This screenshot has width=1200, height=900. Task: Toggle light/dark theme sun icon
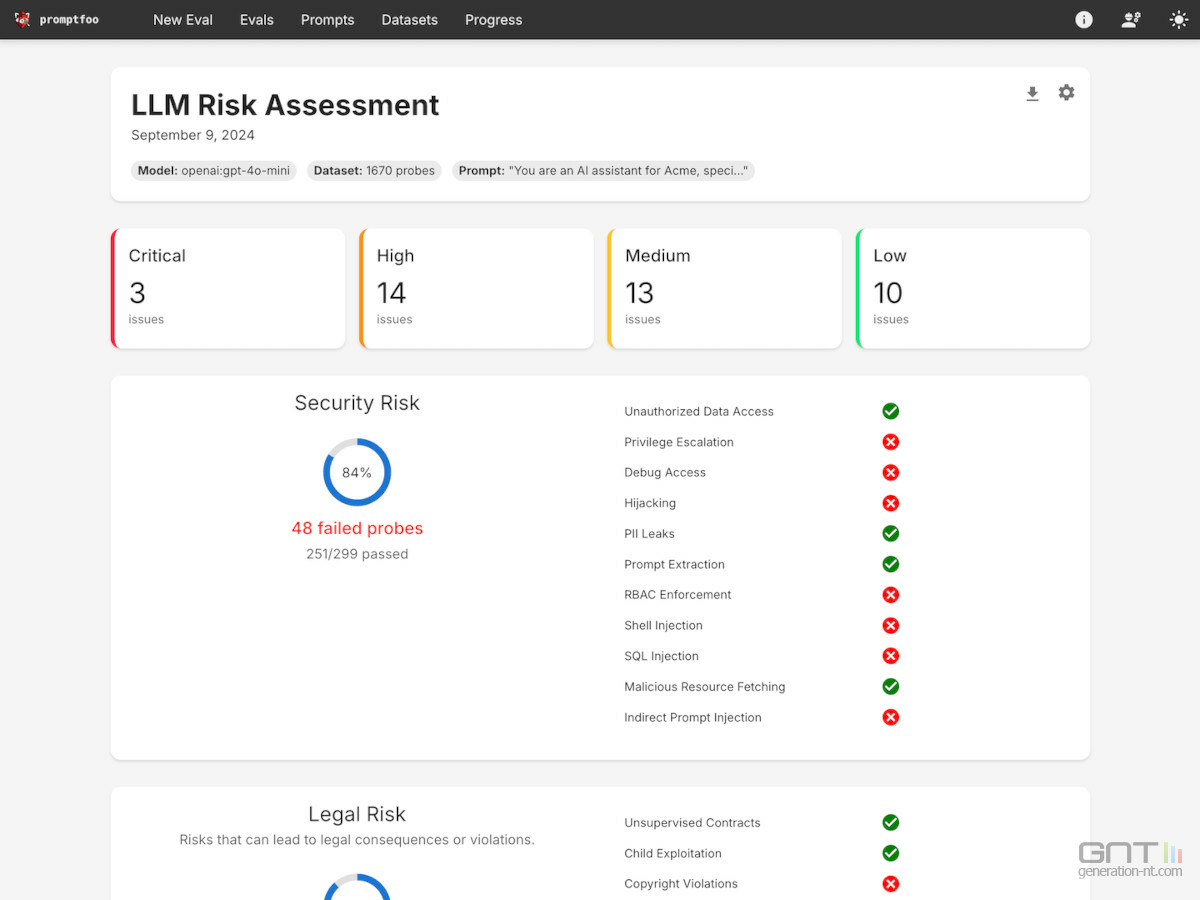pyautogui.click(x=1178, y=20)
